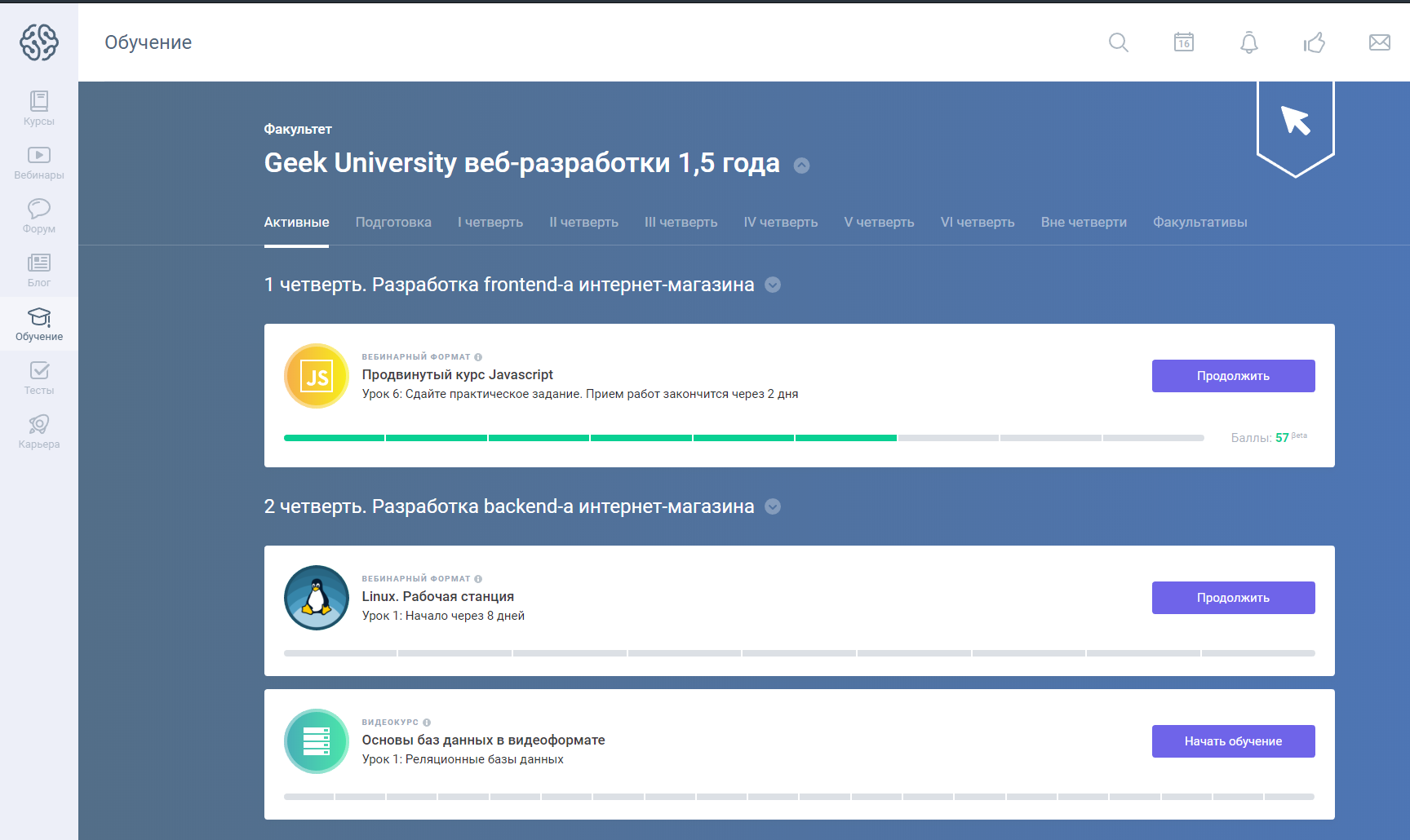Open Форум in the sidebar
The image size is (1410, 840).
tap(39, 216)
